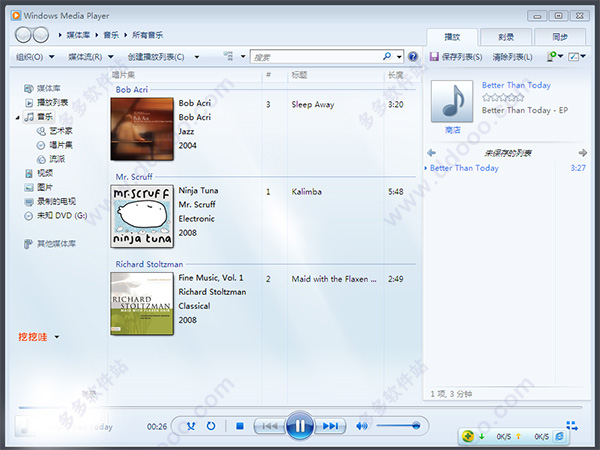The height and width of the screenshot is (450, 600).
Task: Open 其他媒体库 in sidebar
Action: [x=50, y=244]
